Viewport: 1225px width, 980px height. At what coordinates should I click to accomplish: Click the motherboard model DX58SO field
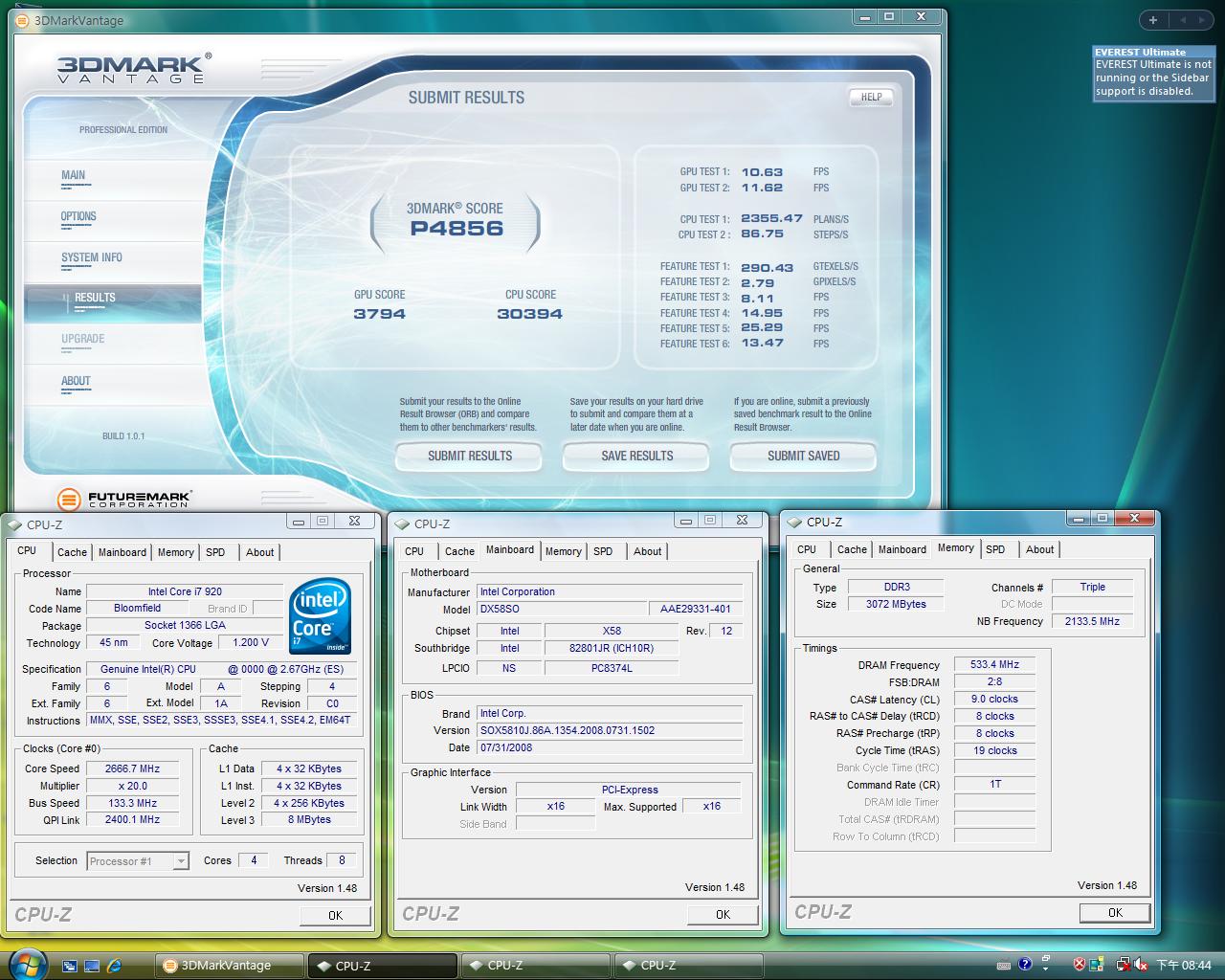(x=561, y=609)
